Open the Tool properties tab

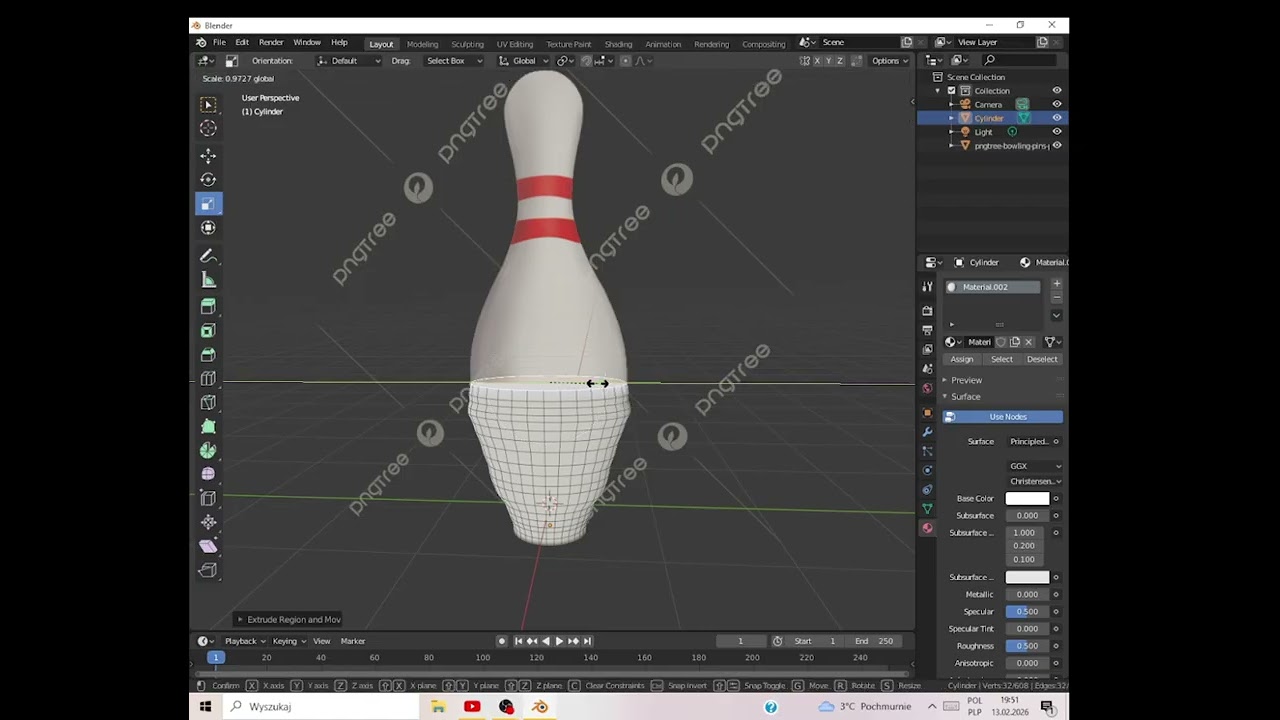pyautogui.click(x=927, y=287)
